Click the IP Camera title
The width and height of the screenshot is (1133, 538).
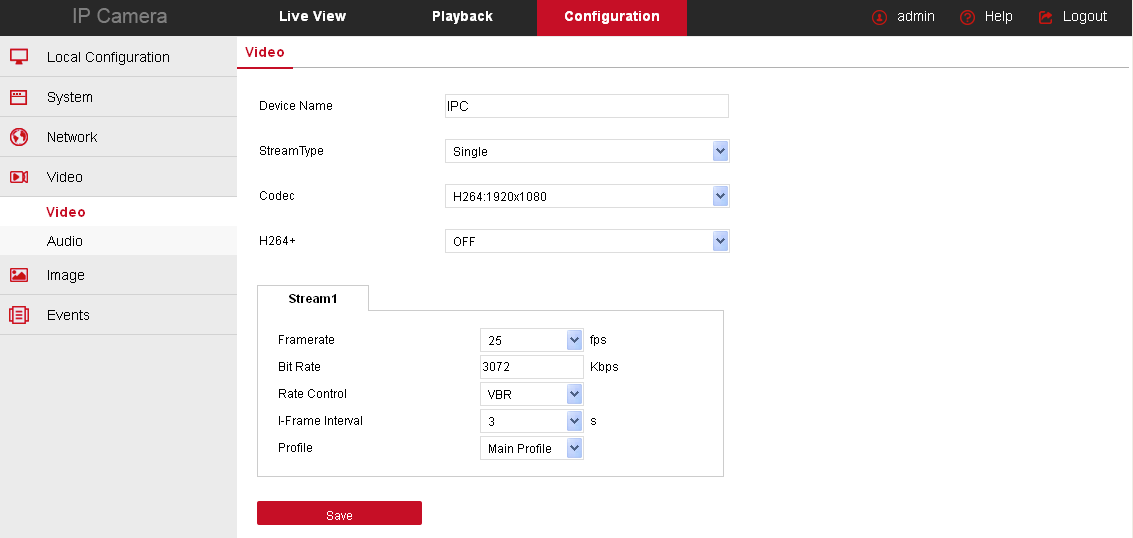point(120,17)
